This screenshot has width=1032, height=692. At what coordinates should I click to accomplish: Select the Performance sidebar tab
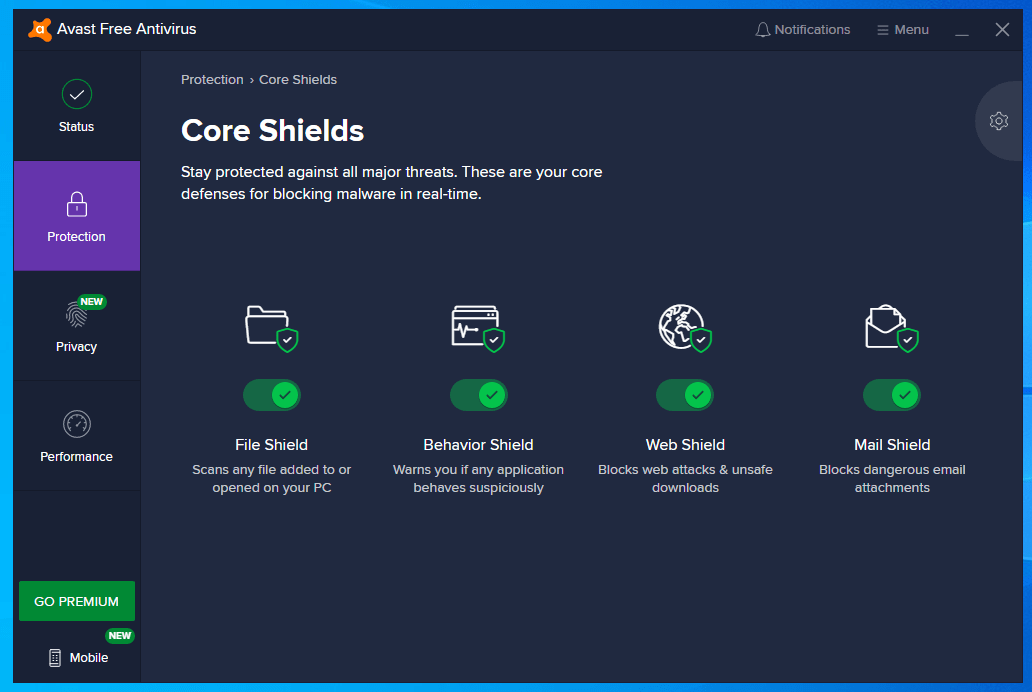pos(77,436)
